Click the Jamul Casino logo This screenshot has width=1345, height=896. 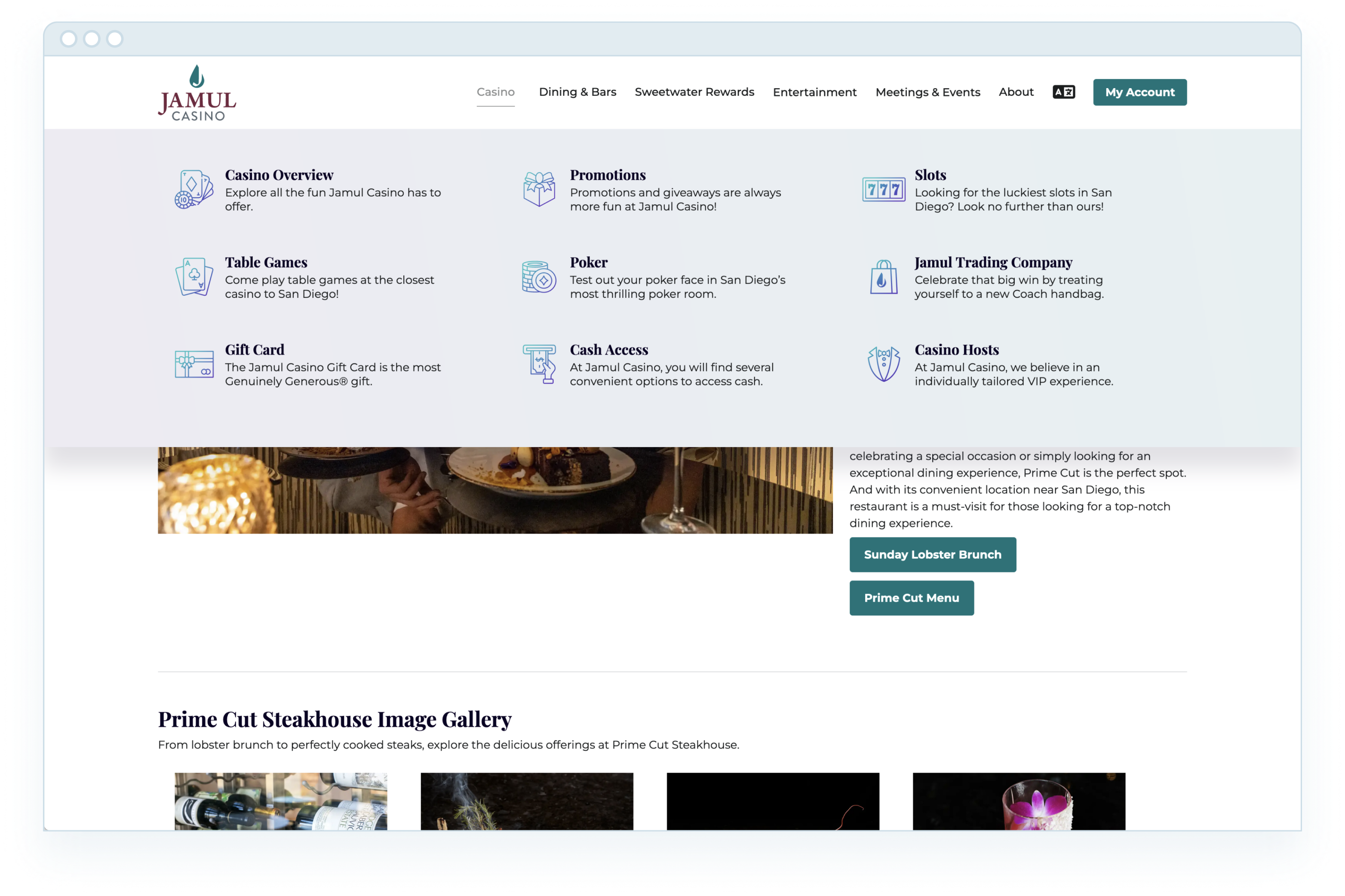click(x=197, y=92)
